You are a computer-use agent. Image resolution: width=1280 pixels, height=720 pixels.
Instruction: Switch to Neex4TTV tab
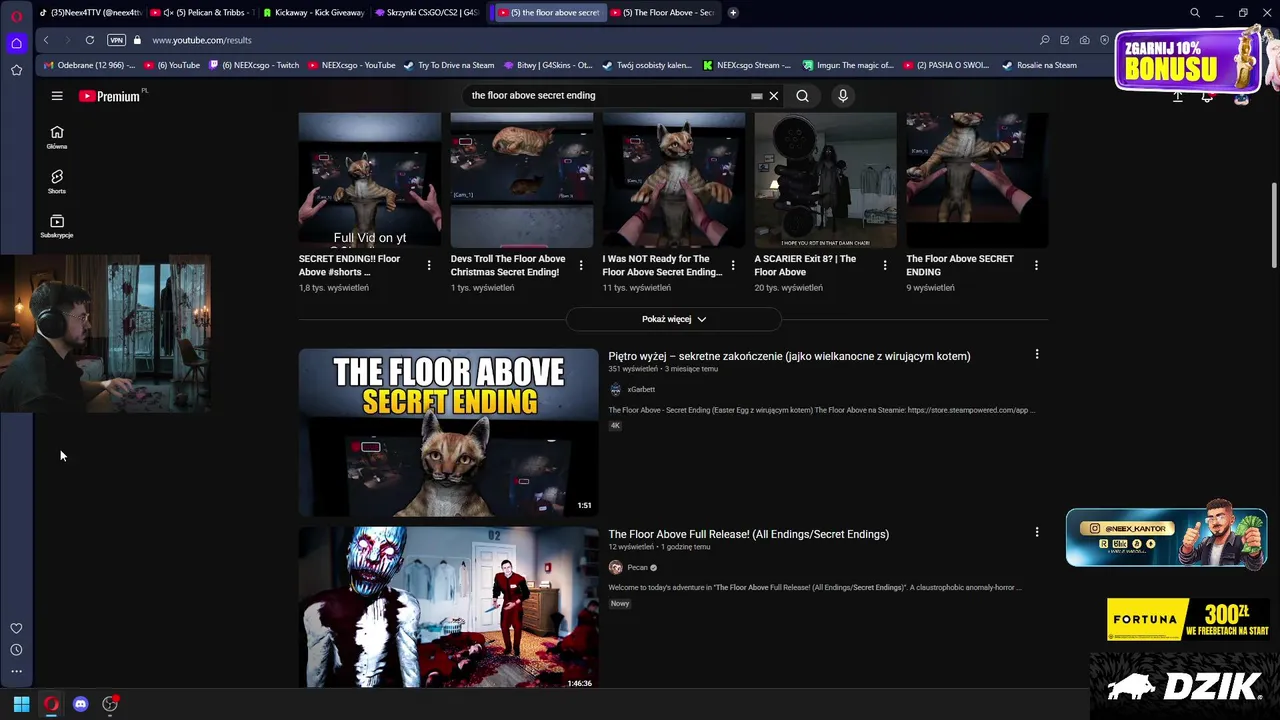click(x=90, y=13)
